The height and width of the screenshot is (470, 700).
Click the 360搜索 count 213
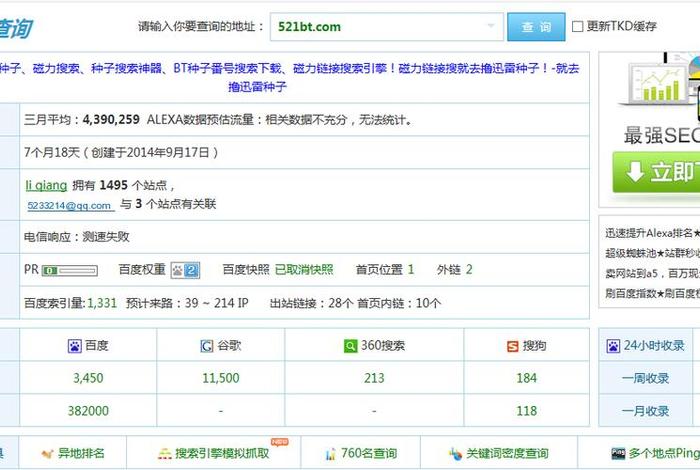374,378
